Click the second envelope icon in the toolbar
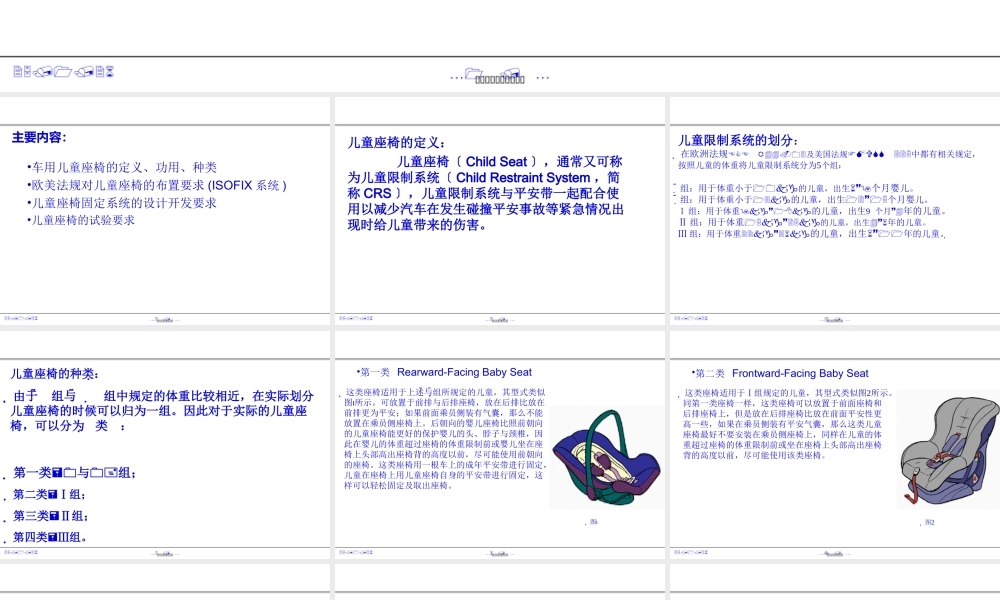 (84, 72)
